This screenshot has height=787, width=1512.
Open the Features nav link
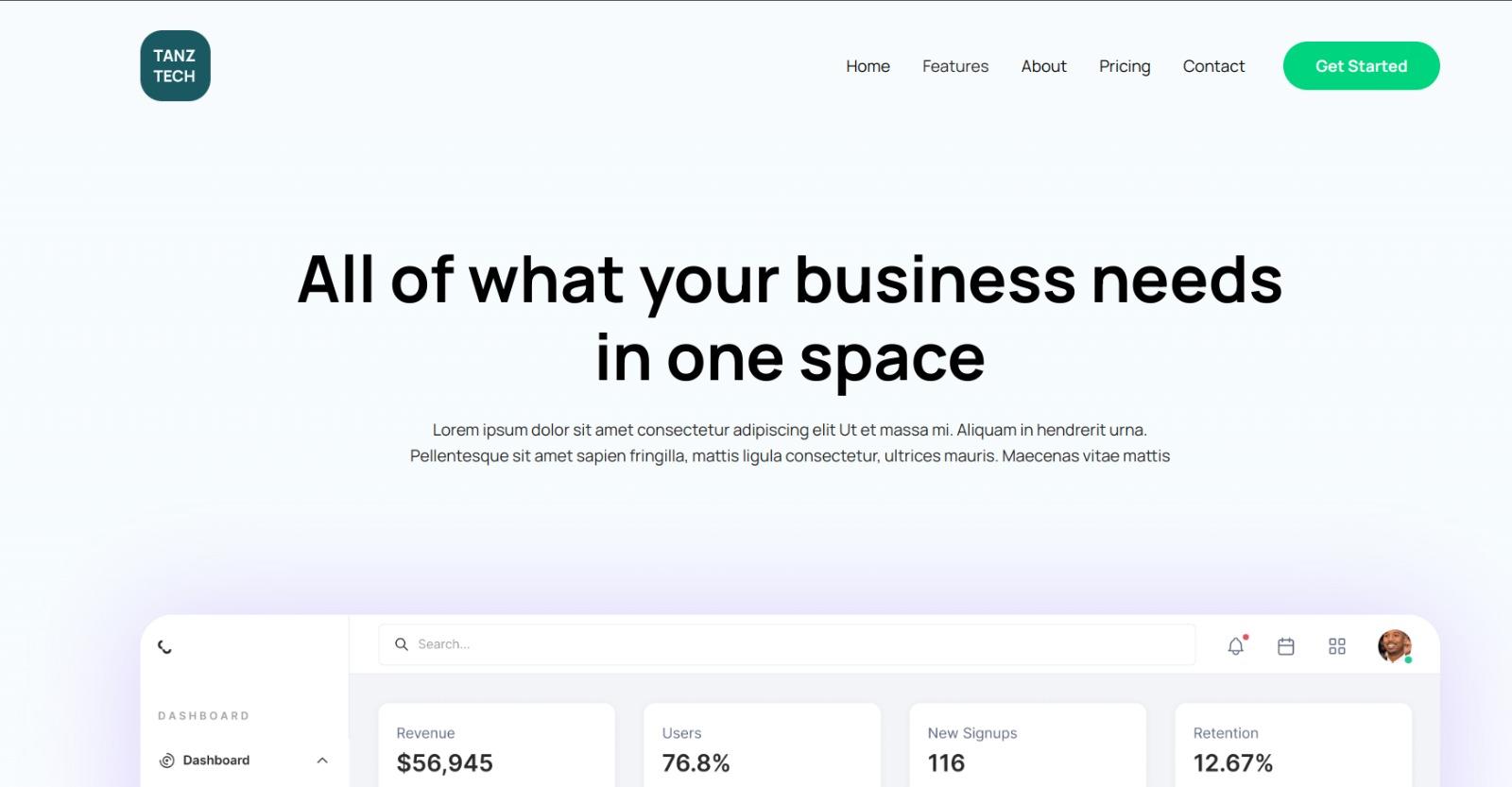[x=955, y=66]
